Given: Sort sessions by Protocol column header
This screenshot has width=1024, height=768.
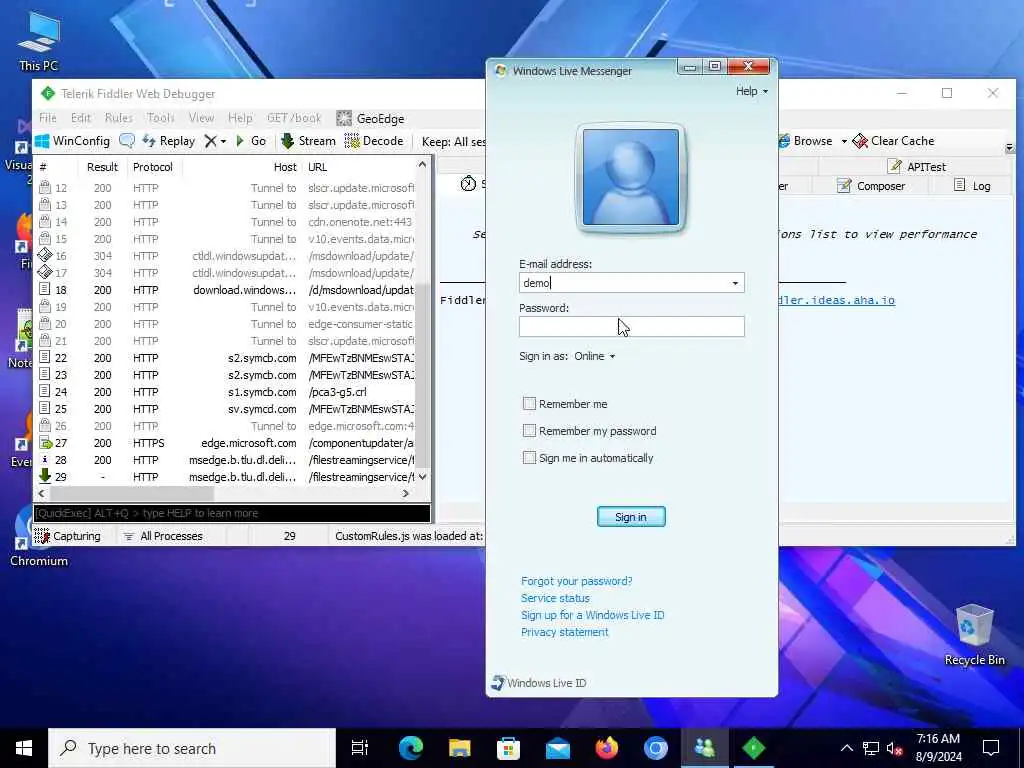Looking at the screenshot, I should pyautogui.click(x=153, y=167).
